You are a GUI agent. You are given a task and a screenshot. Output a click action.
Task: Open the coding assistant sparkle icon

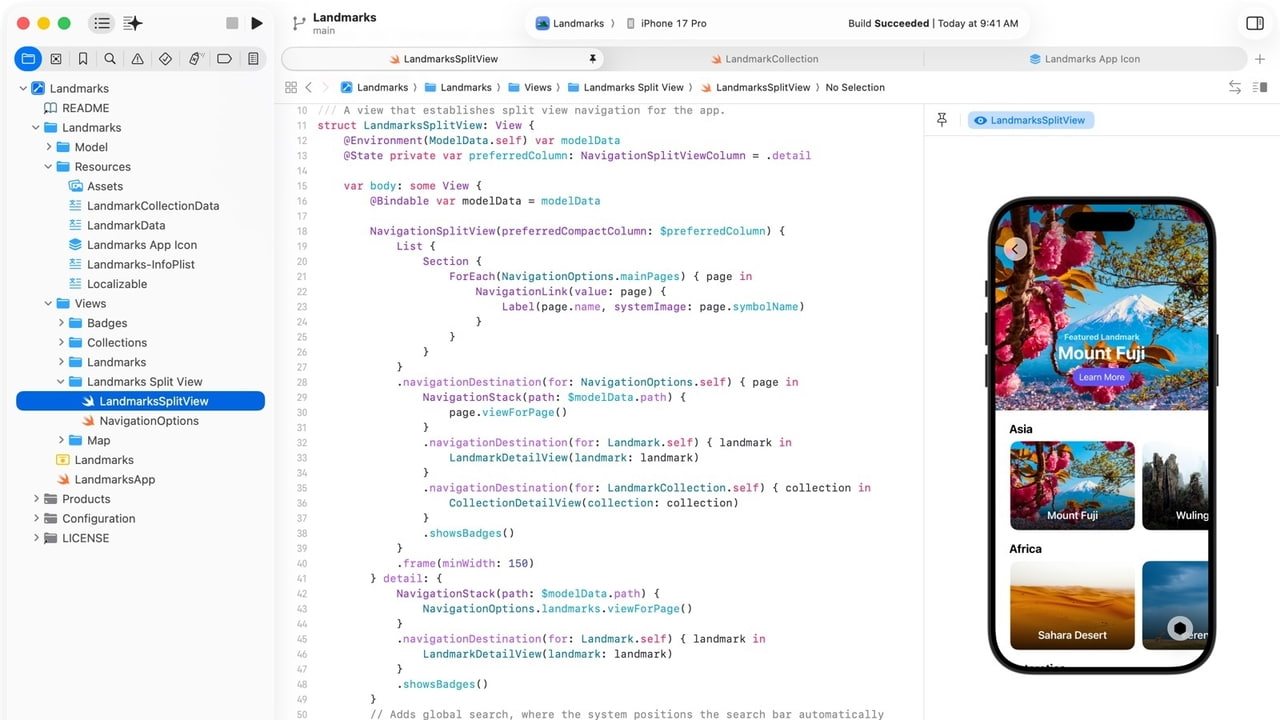tap(133, 23)
